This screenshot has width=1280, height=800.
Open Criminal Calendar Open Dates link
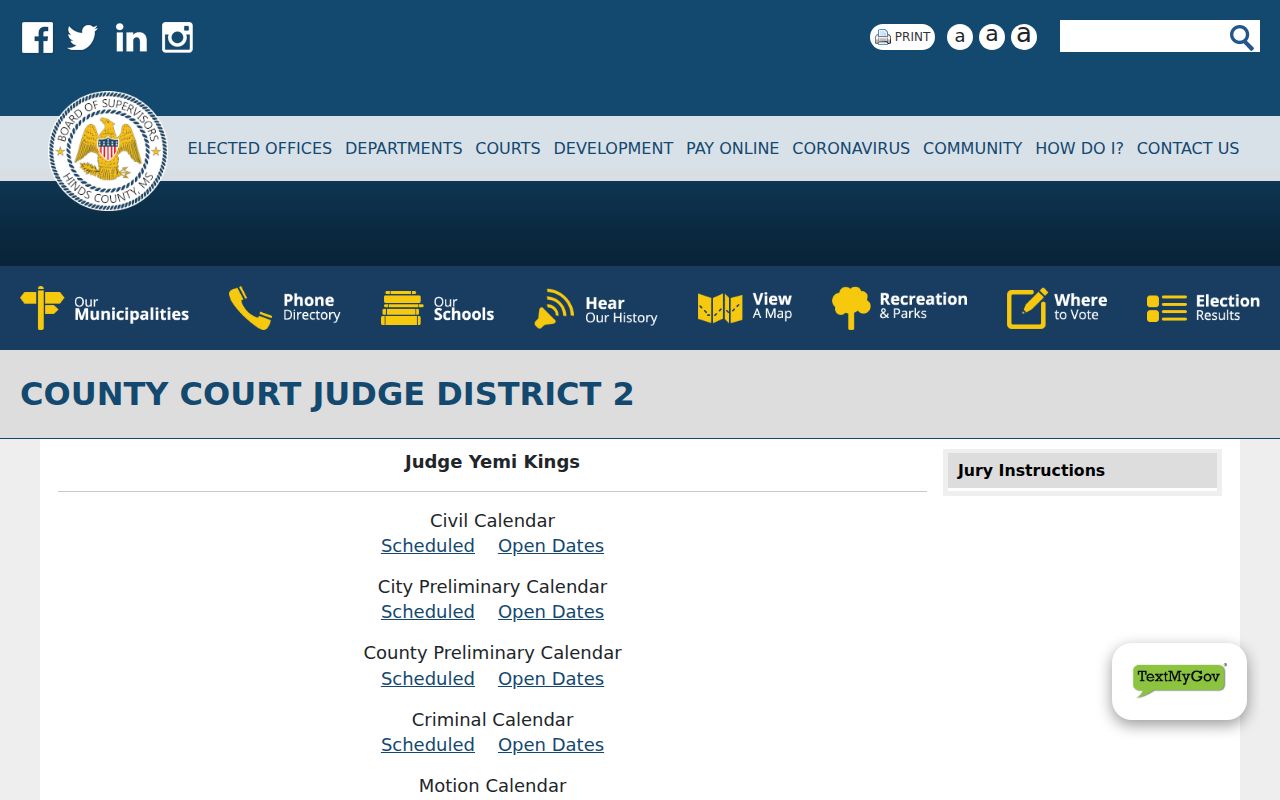[551, 745]
